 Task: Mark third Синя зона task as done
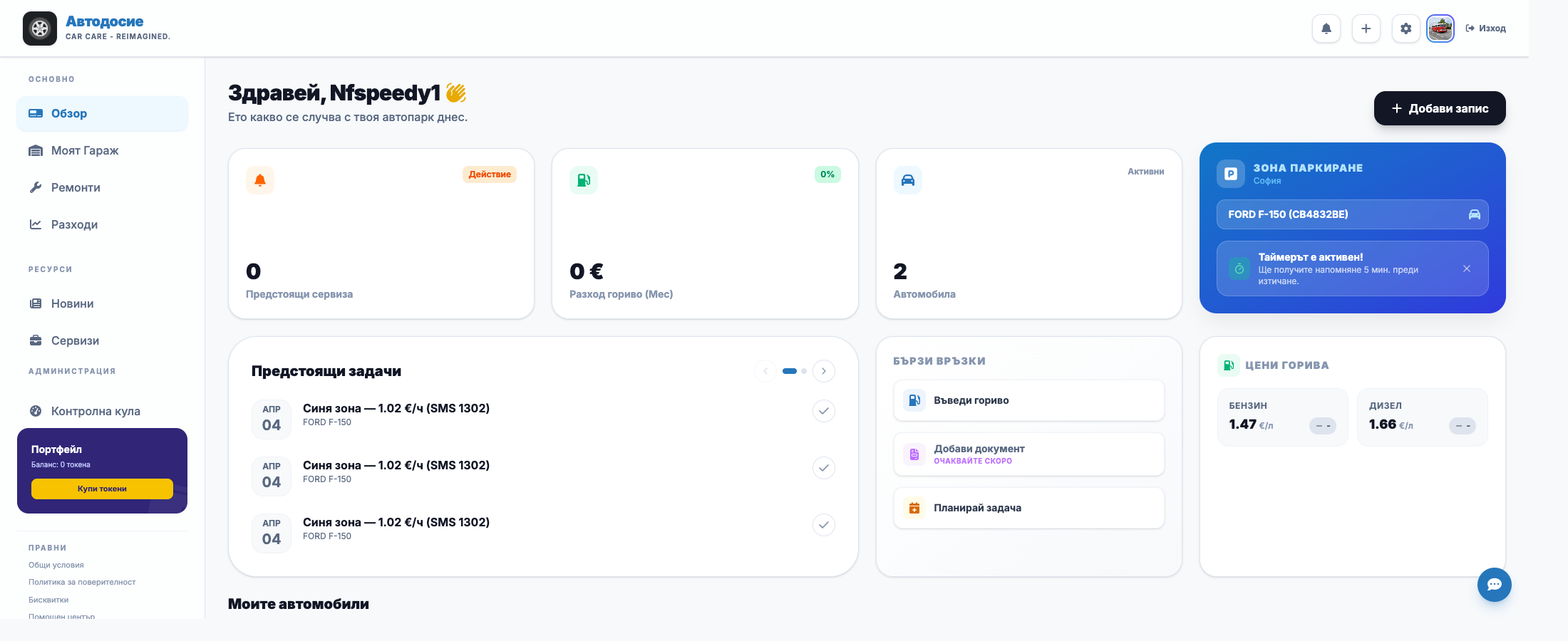click(x=824, y=525)
